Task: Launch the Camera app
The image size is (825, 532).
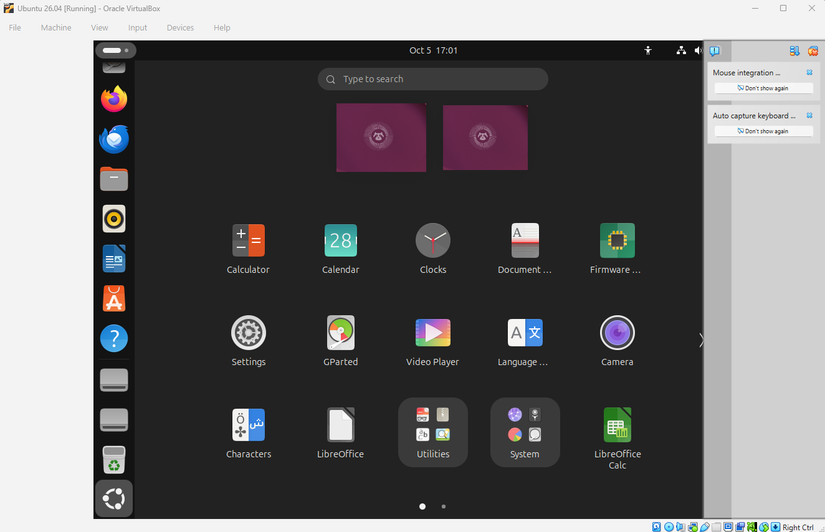Action: coord(617,340)
